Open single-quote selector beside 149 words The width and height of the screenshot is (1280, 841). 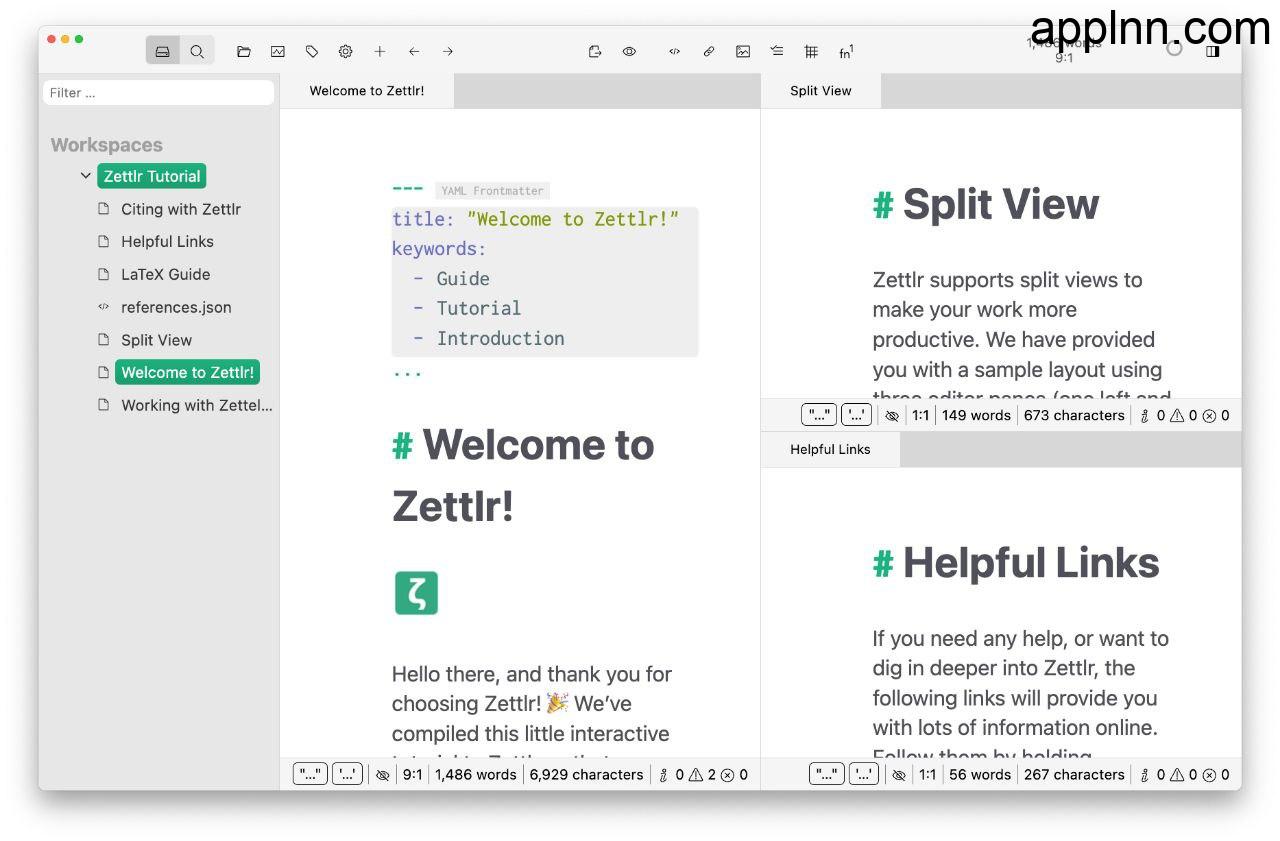(856, 415)
